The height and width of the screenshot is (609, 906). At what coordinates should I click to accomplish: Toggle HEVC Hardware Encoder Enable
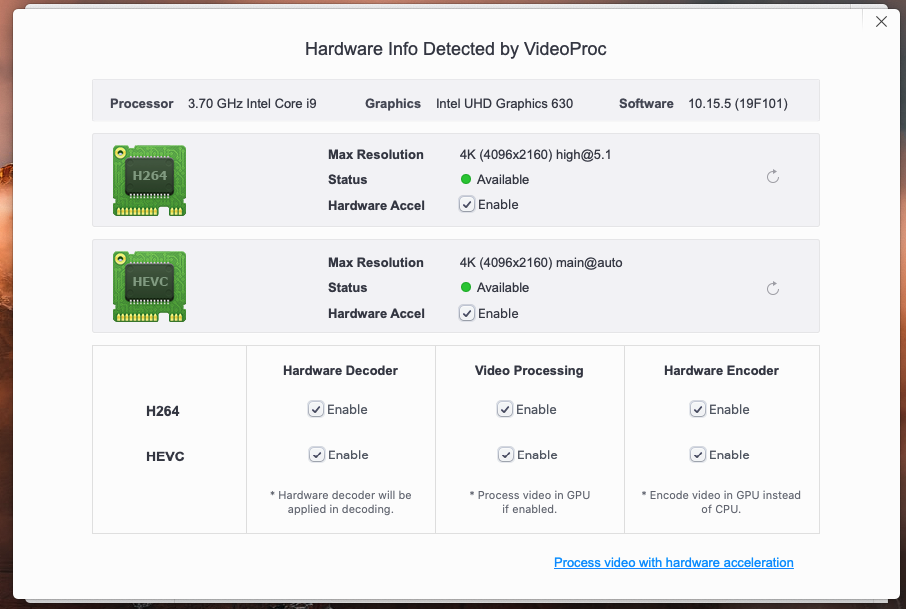(x=697, y=455)
